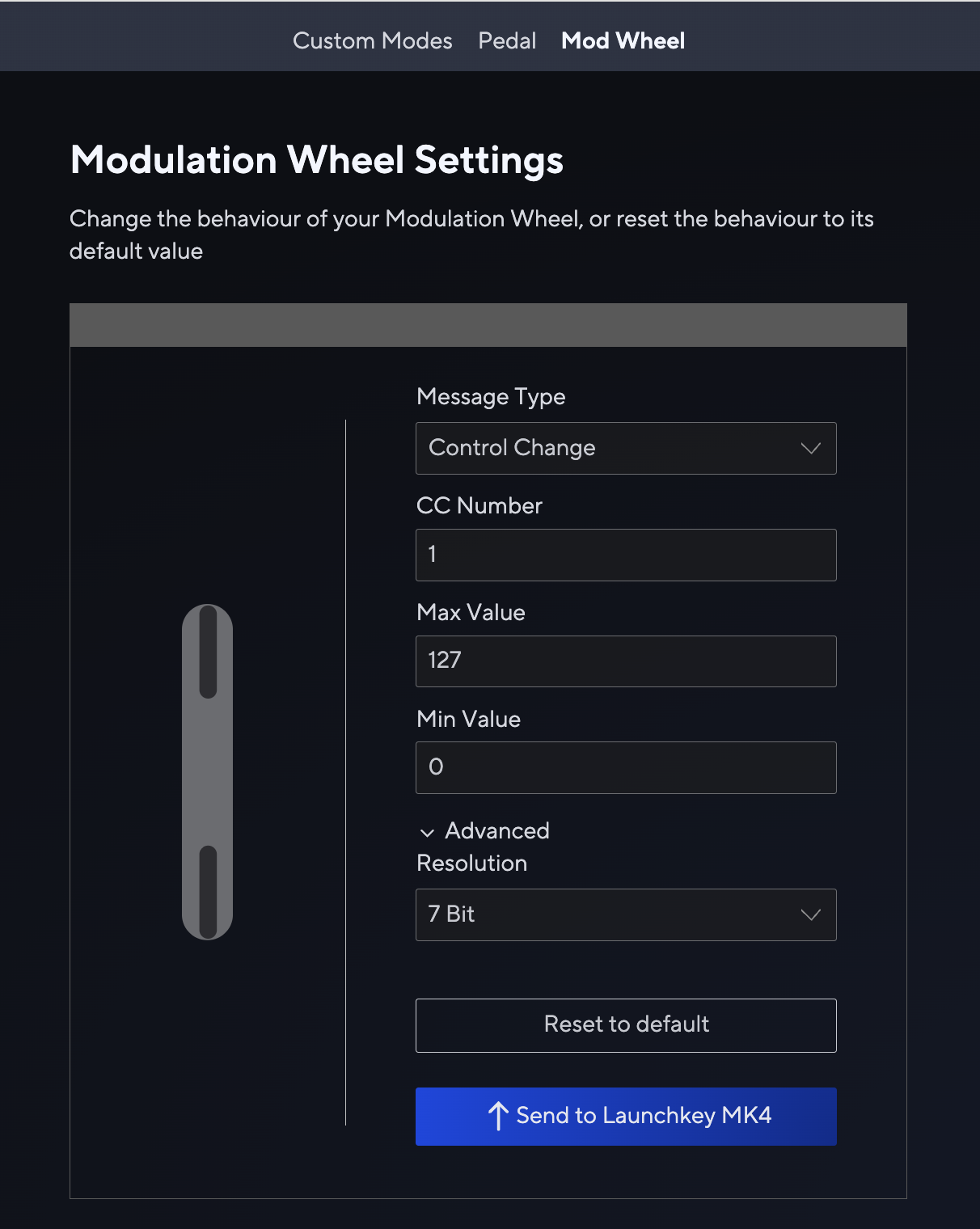Image resolution: width=980 pixels, height=1229 pixels.
Task: Click the bottom notch of the mod wheel
Action: pyautogui.click(x=208, y=891)
